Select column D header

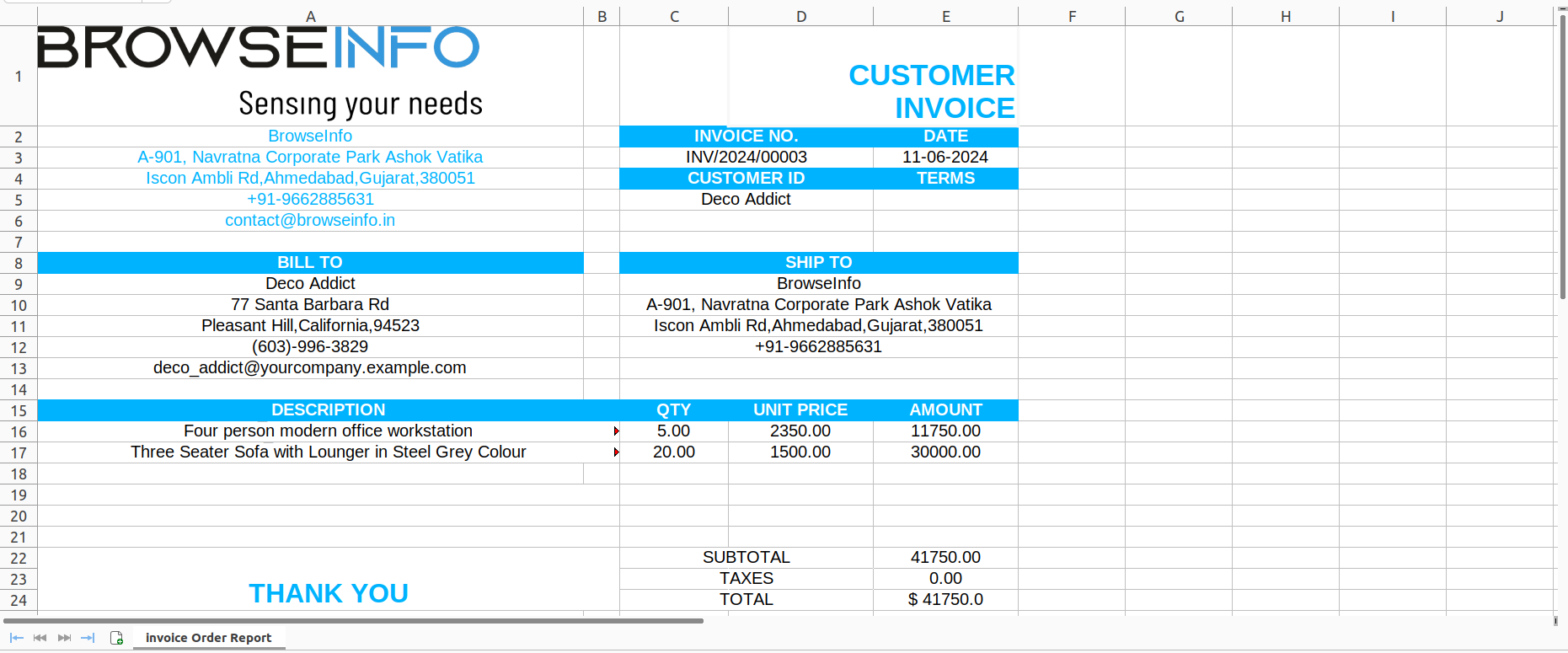click(x=800, y=17)
